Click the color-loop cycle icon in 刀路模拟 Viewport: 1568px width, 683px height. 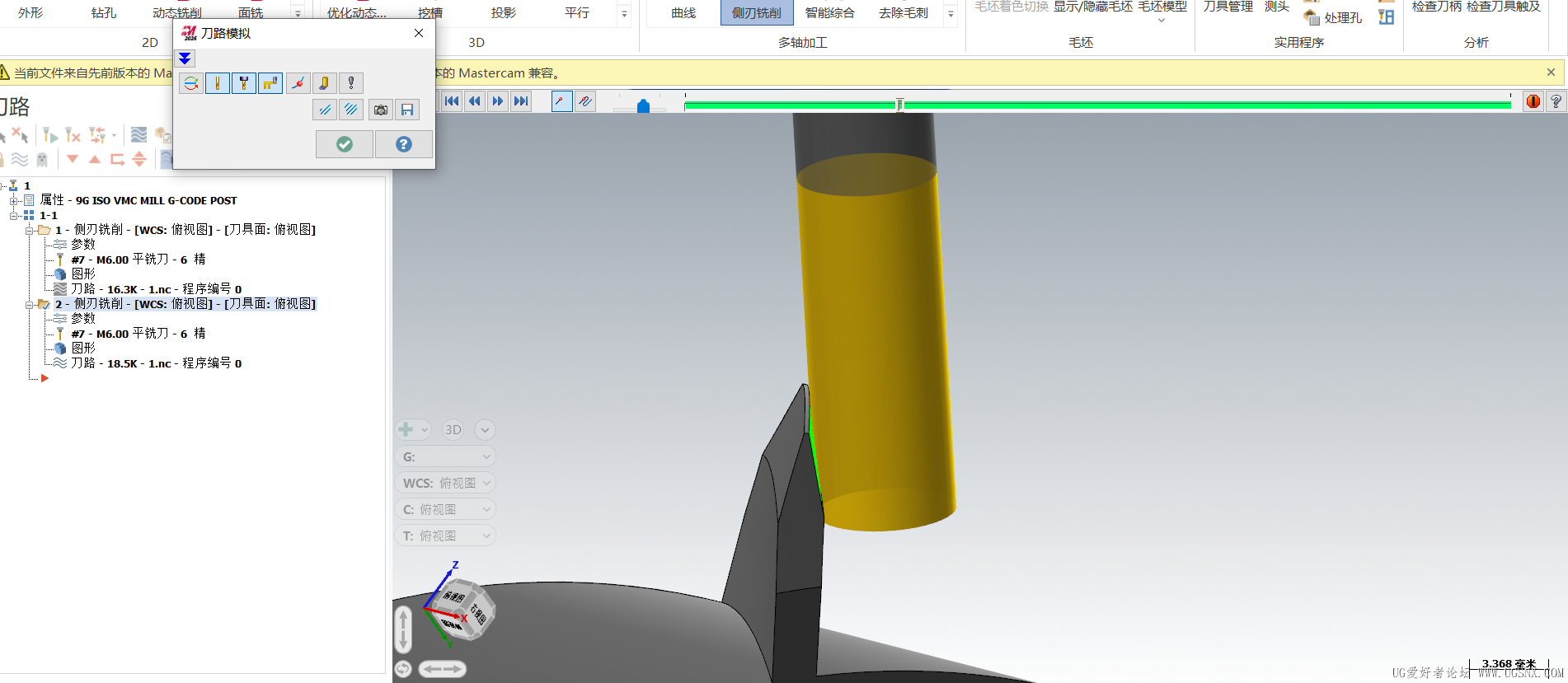pyautogui.click(x=190, y=83)
